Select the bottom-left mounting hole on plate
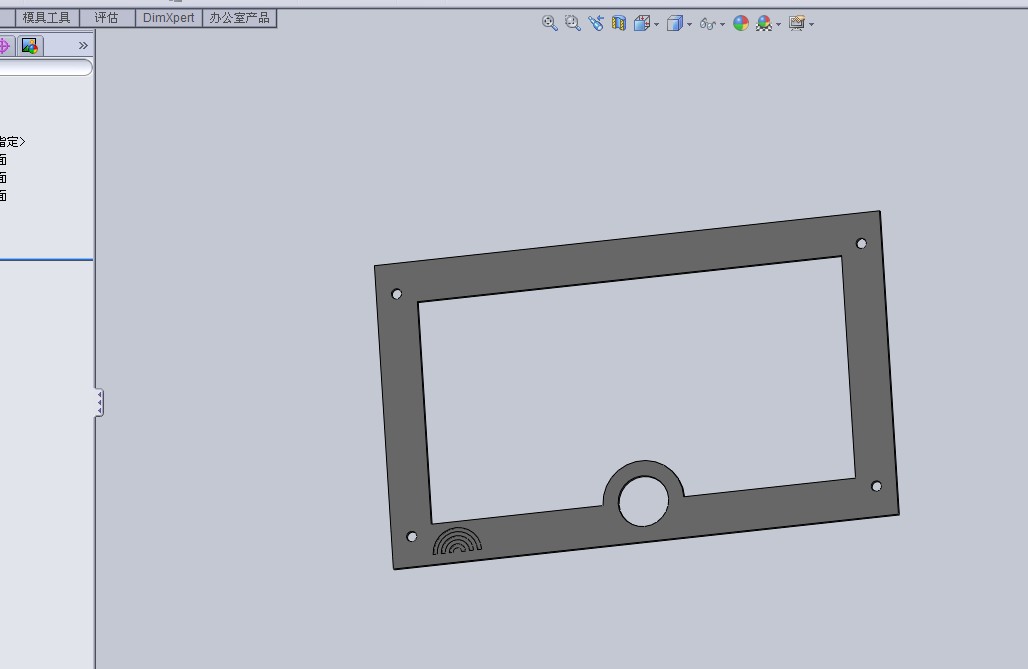This screenshot has width=1028, height=669. (x=412, y=537)
